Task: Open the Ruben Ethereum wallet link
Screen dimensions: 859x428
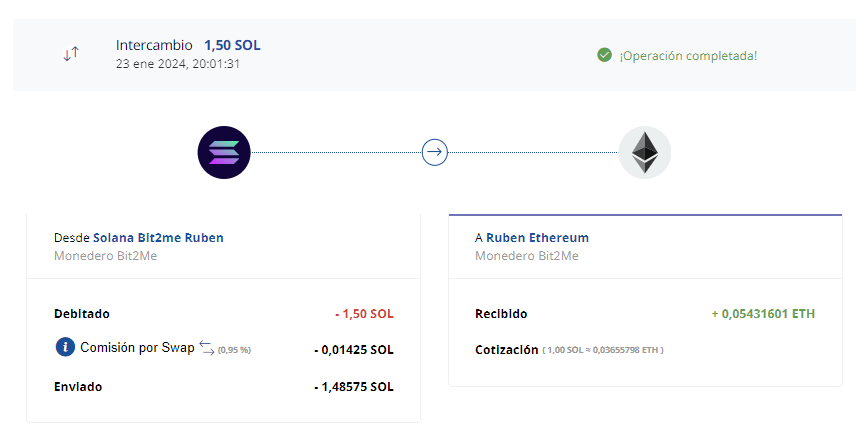Action: pos(537,238)
